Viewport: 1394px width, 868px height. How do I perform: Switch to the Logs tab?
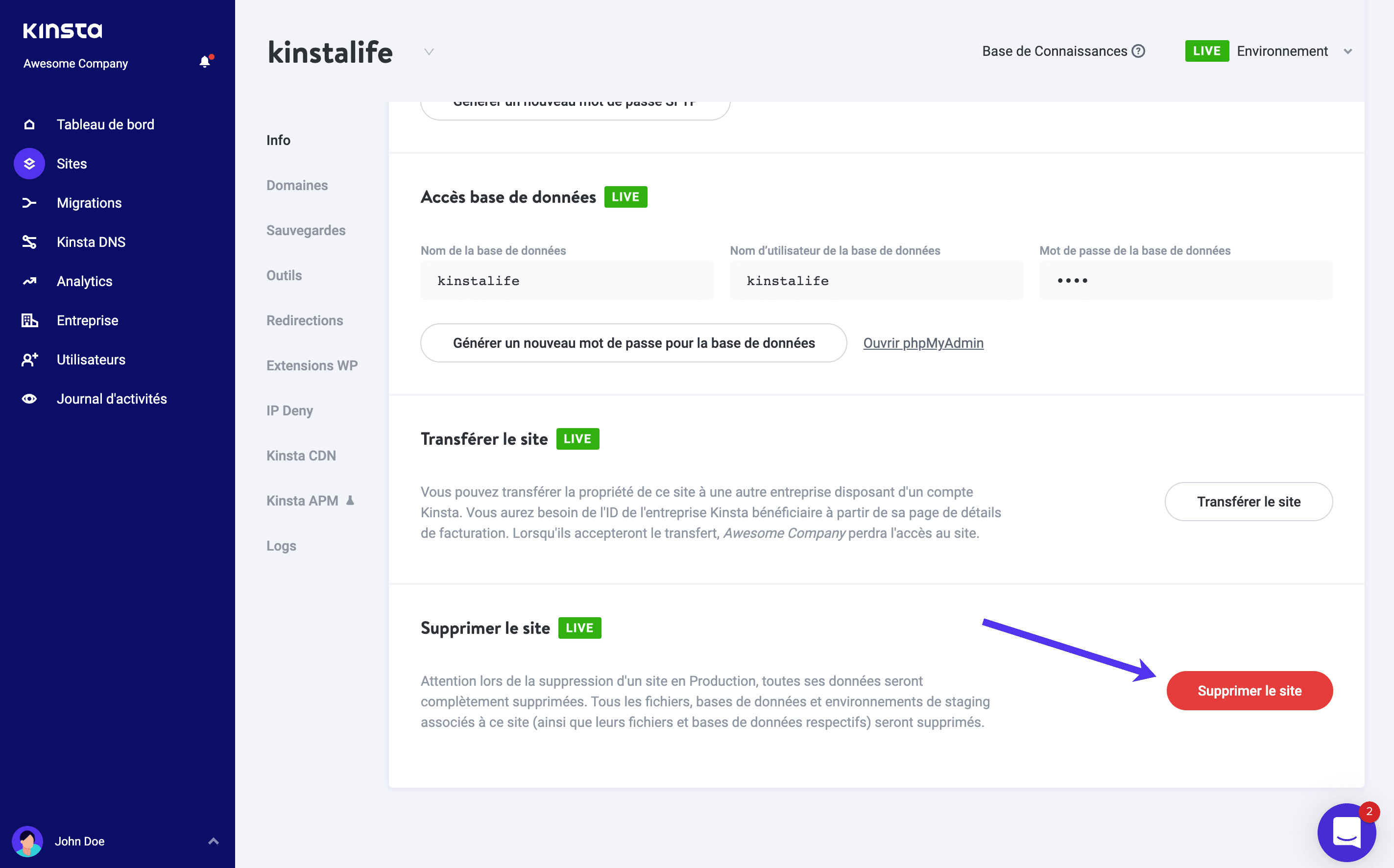(x=281, y=546)
